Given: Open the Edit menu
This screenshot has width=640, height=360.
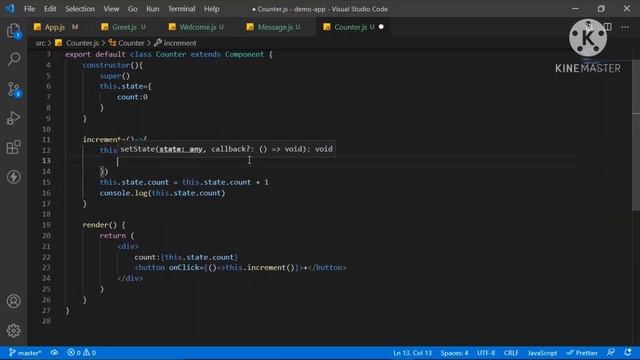Looking at the screenshot, I should [x=50, y=9].
